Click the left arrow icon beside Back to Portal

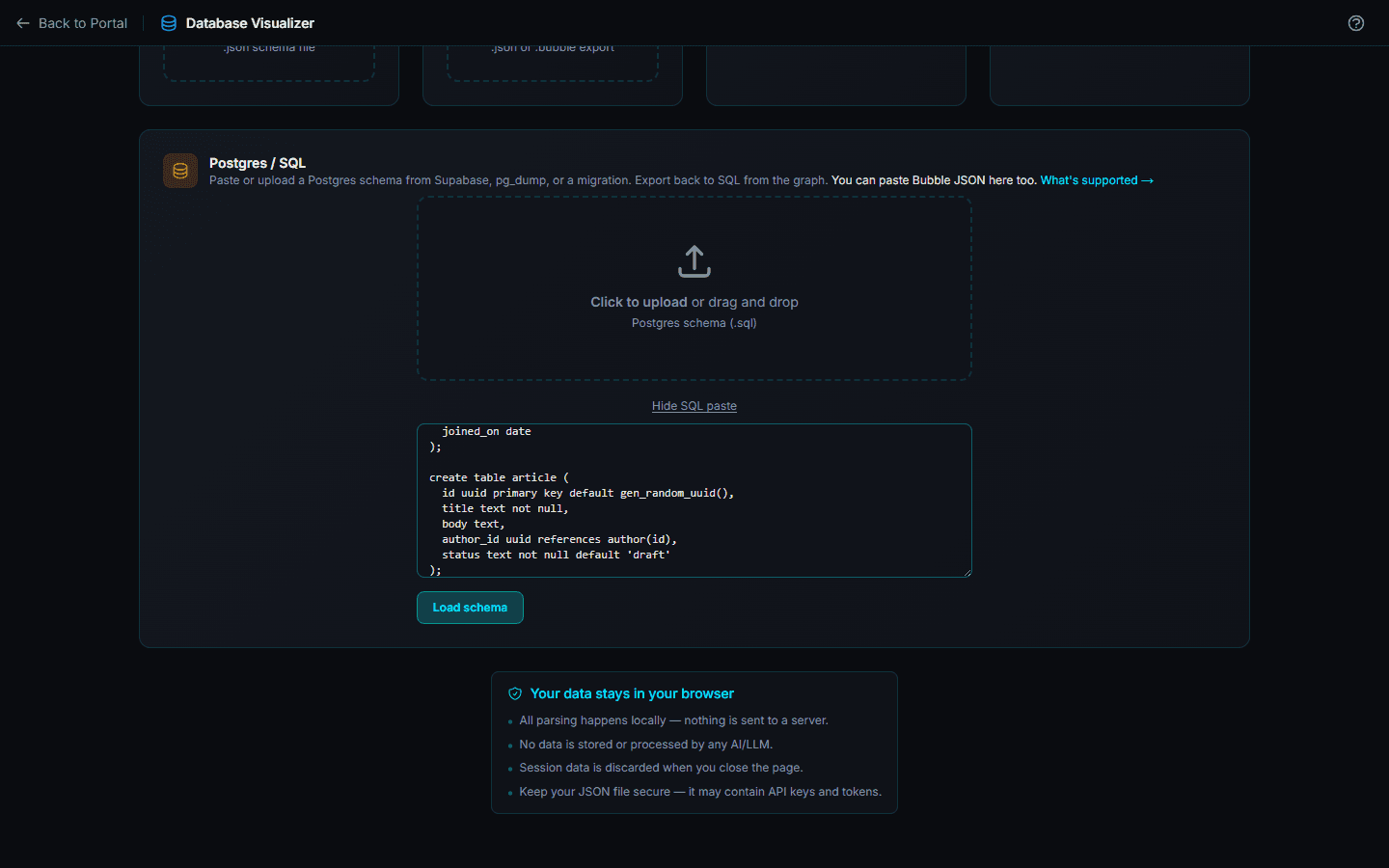[x=23, y=23]
